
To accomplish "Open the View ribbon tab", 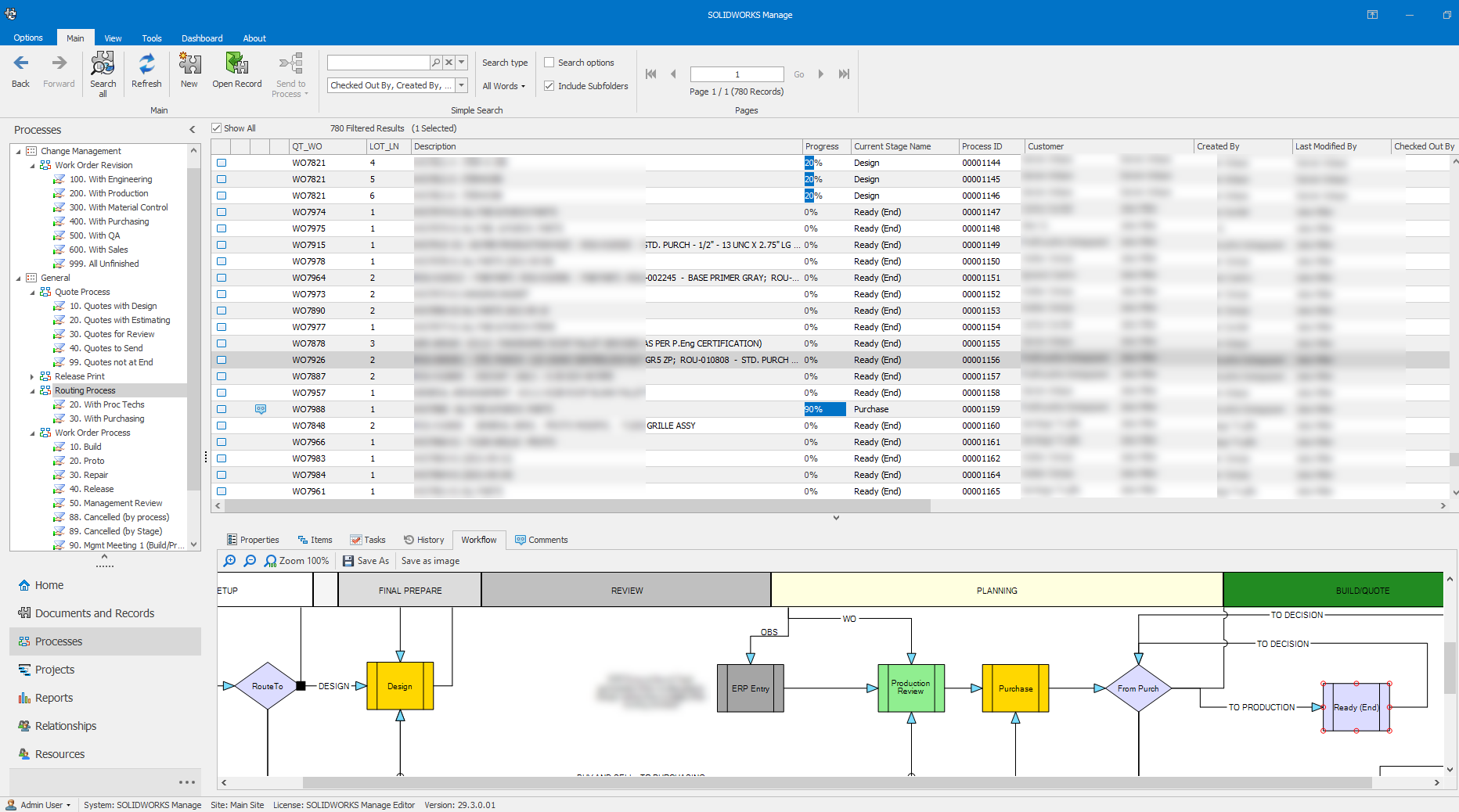I will point(113,38).
